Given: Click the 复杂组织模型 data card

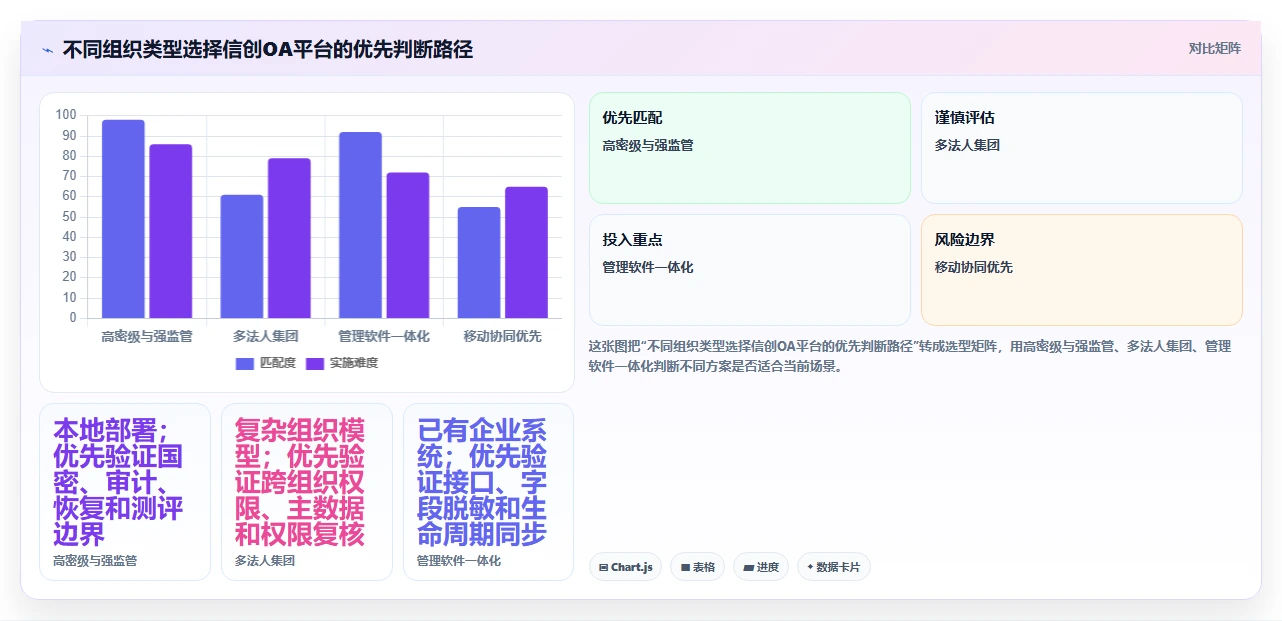Looking at the screenshot, I should (307, 492).
